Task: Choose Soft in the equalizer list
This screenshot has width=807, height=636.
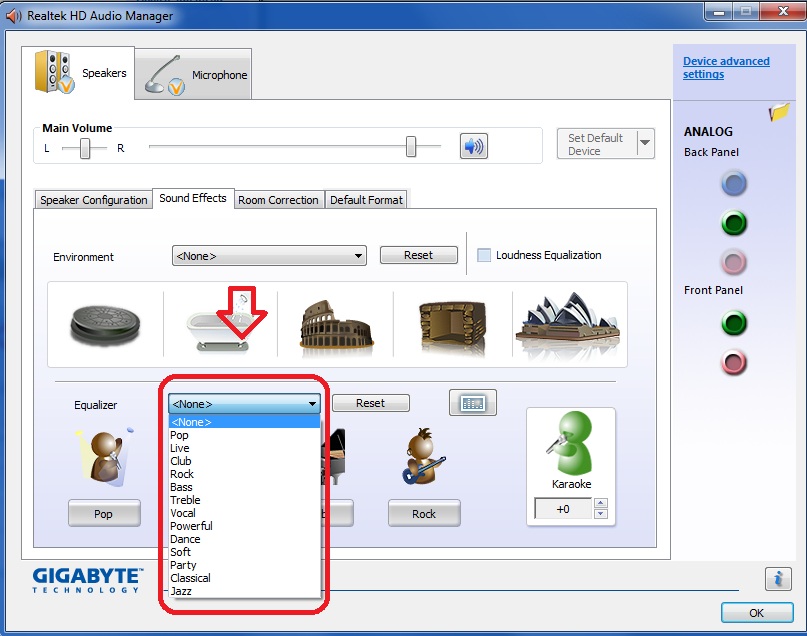Action: 244,552
